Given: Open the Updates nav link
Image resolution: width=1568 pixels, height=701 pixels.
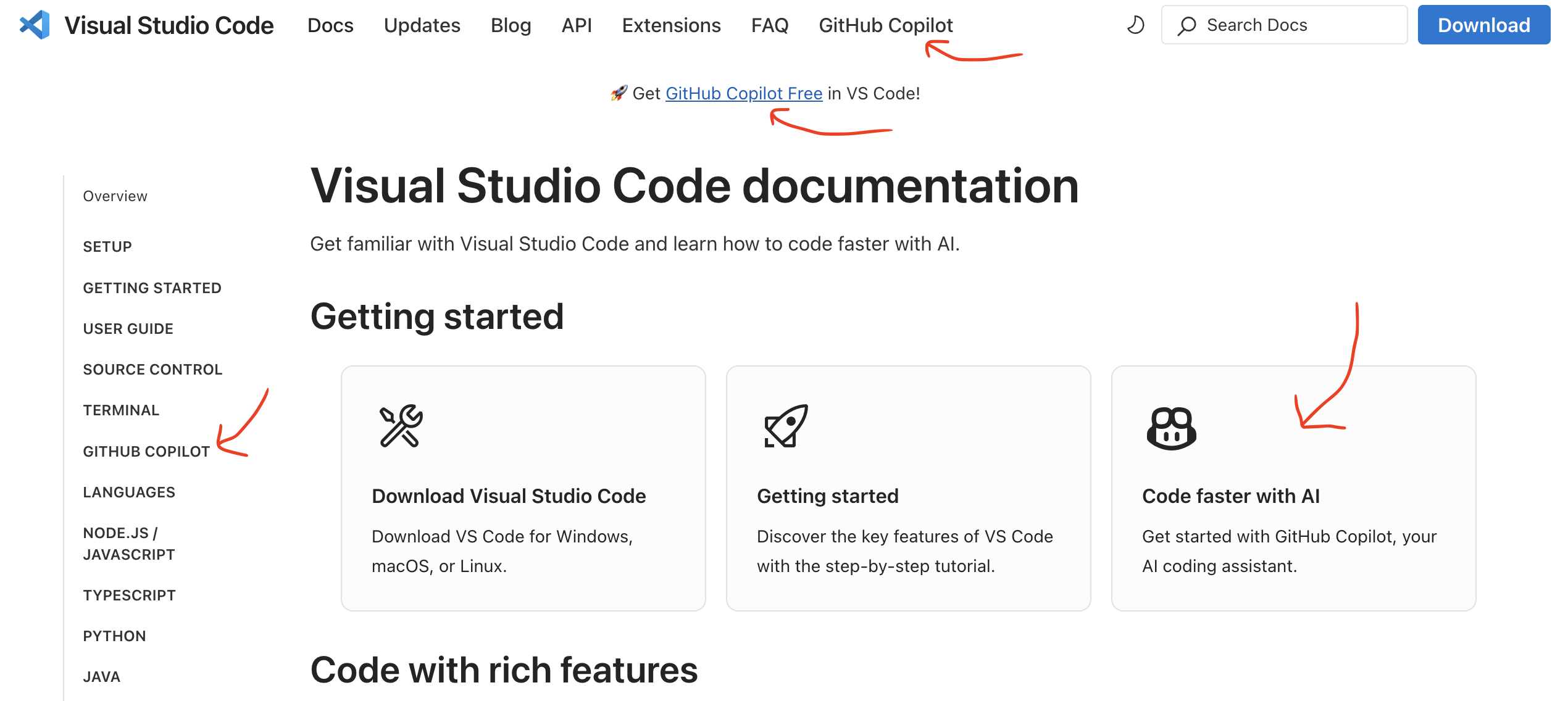Looking at the screenshot, I should [x=422, y=25].
